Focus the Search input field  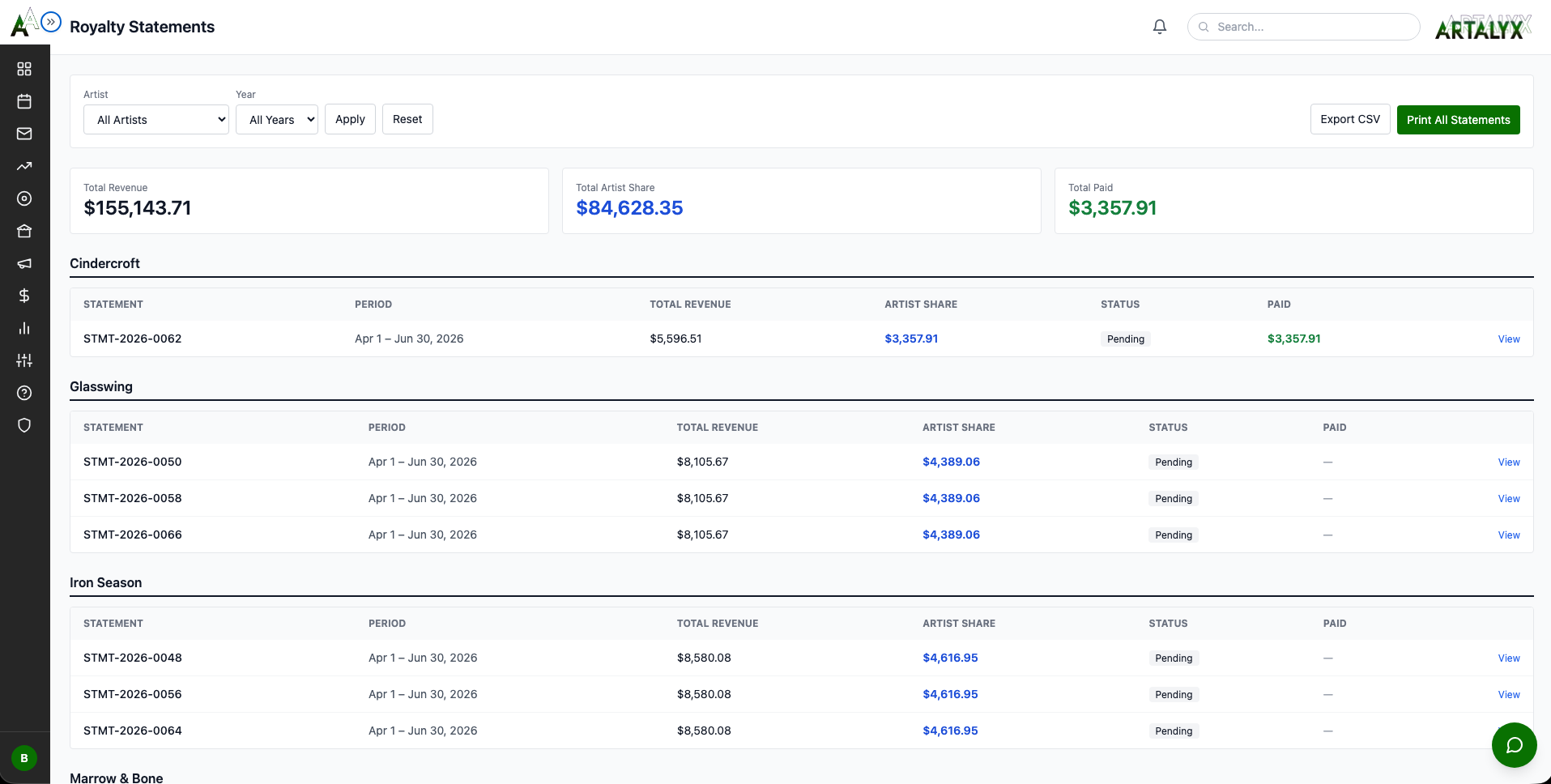(1303, 27)
